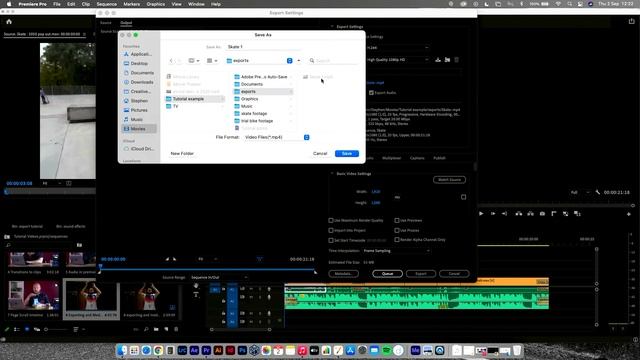Open the exports location popup menu
This screenshot has width=640, height=360.
260,60
